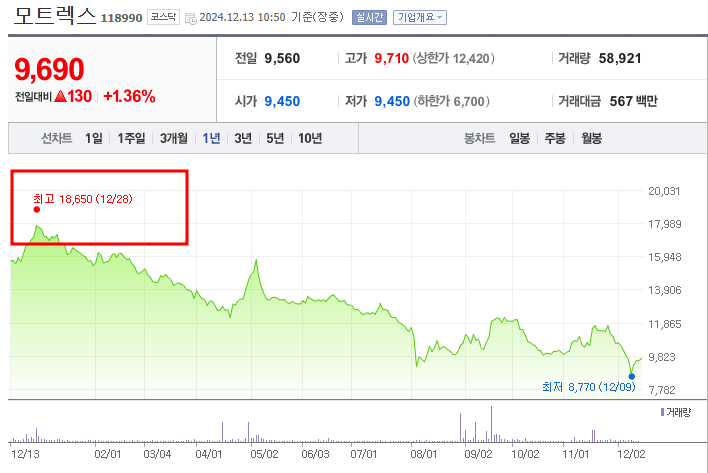The height and width of the screenshot is (473, 708).
Task: Click the stock name 모트렉스
Action: (x=55, y=15)
